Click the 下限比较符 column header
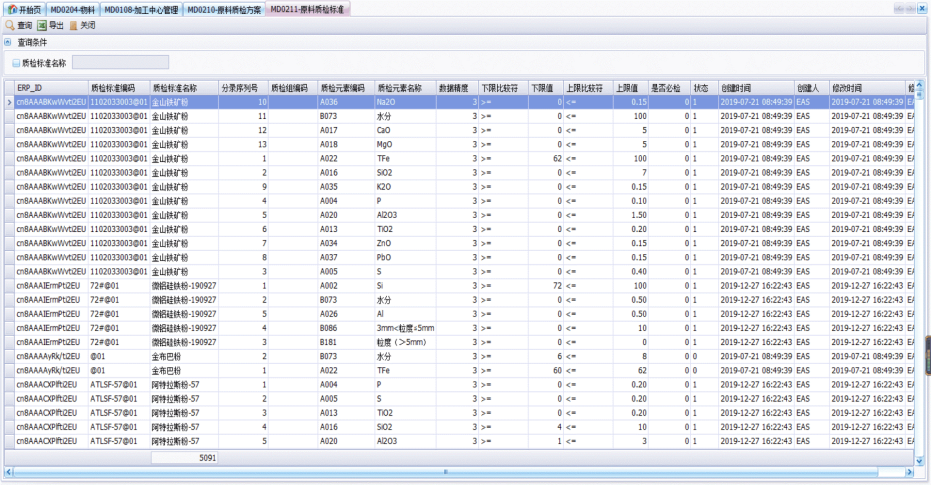931x485 pixels. (x=504, y=88)
